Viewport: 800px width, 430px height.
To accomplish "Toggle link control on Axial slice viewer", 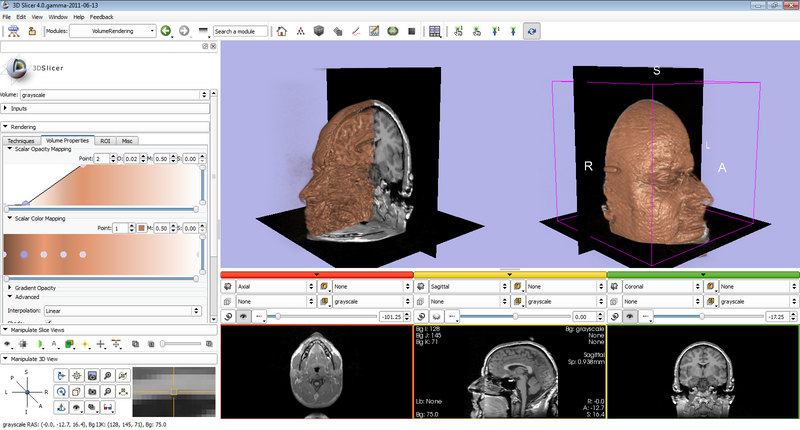I will (x=228, y=317).
